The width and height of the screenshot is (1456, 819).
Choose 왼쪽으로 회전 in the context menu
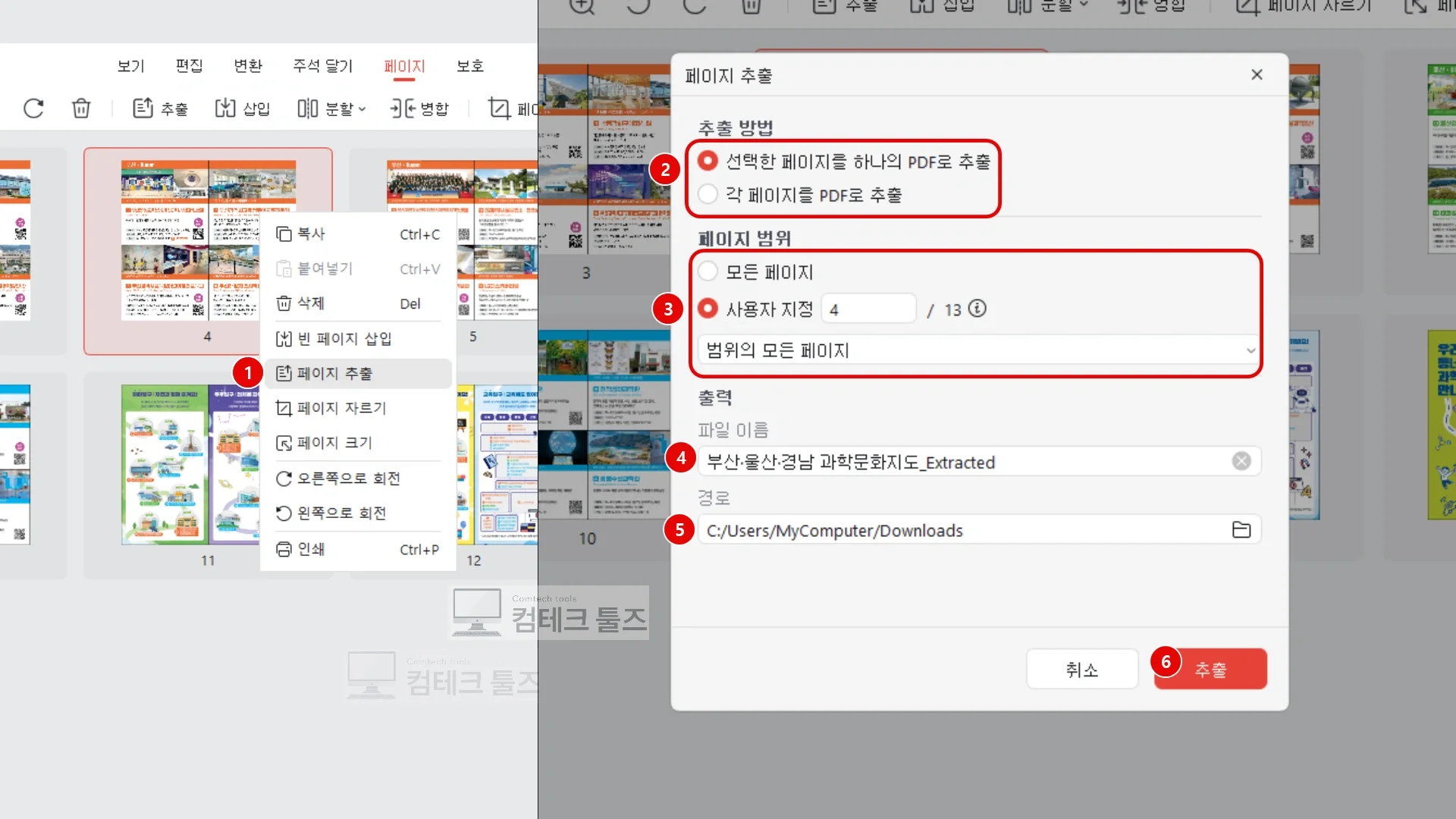tap(358, 513)
